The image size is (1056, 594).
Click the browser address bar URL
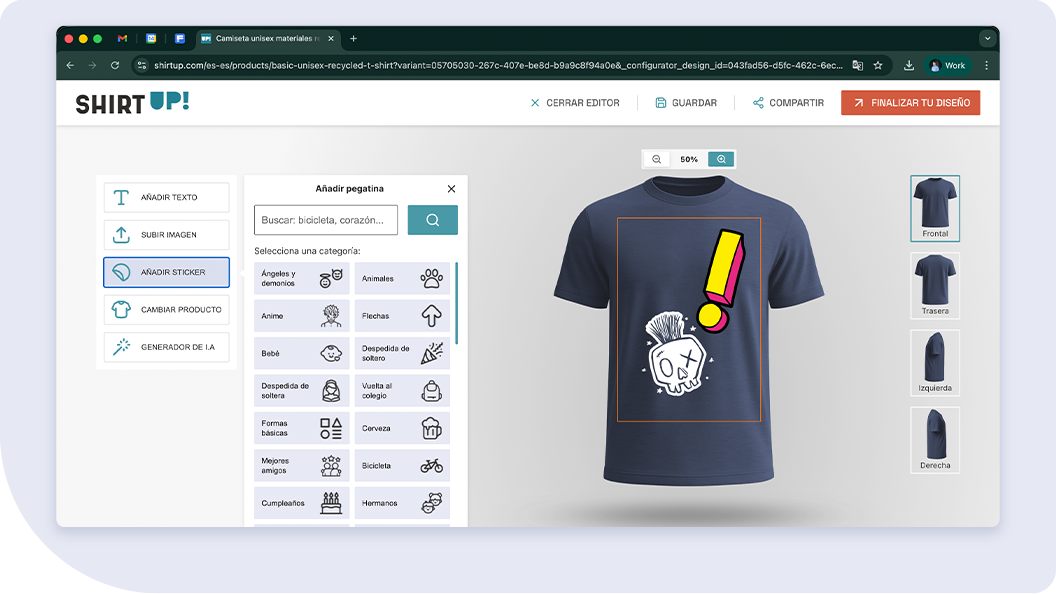coord(498,65)
